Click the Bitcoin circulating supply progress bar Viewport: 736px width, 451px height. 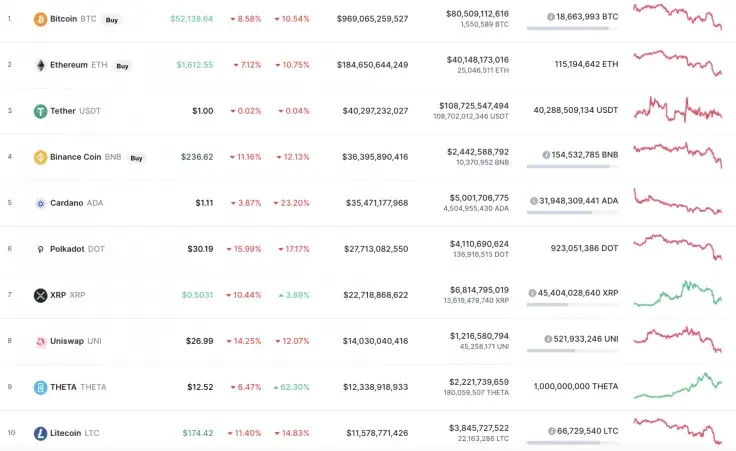click(571, 28)
